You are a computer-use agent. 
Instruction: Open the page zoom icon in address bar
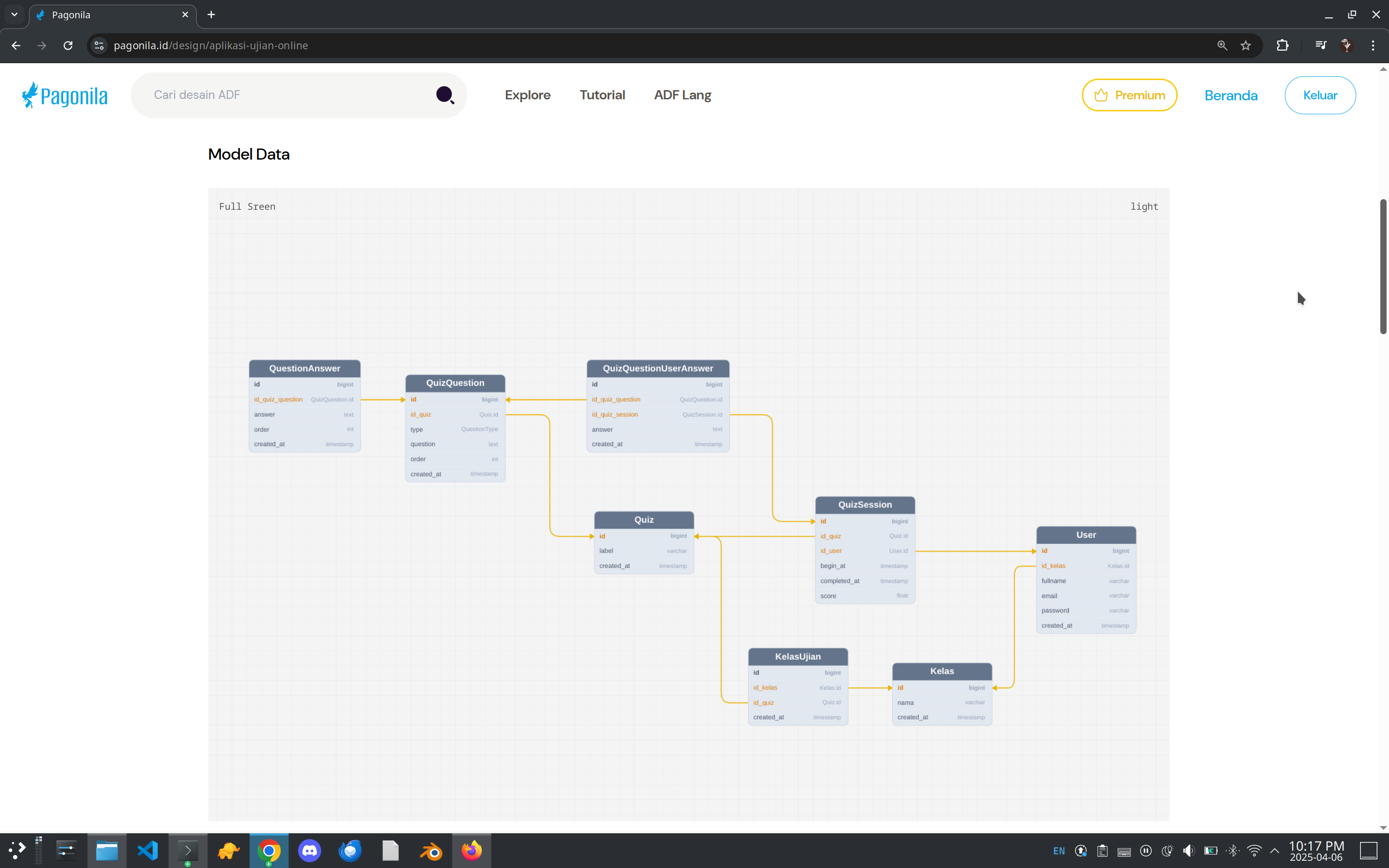tap(1222, 45)
